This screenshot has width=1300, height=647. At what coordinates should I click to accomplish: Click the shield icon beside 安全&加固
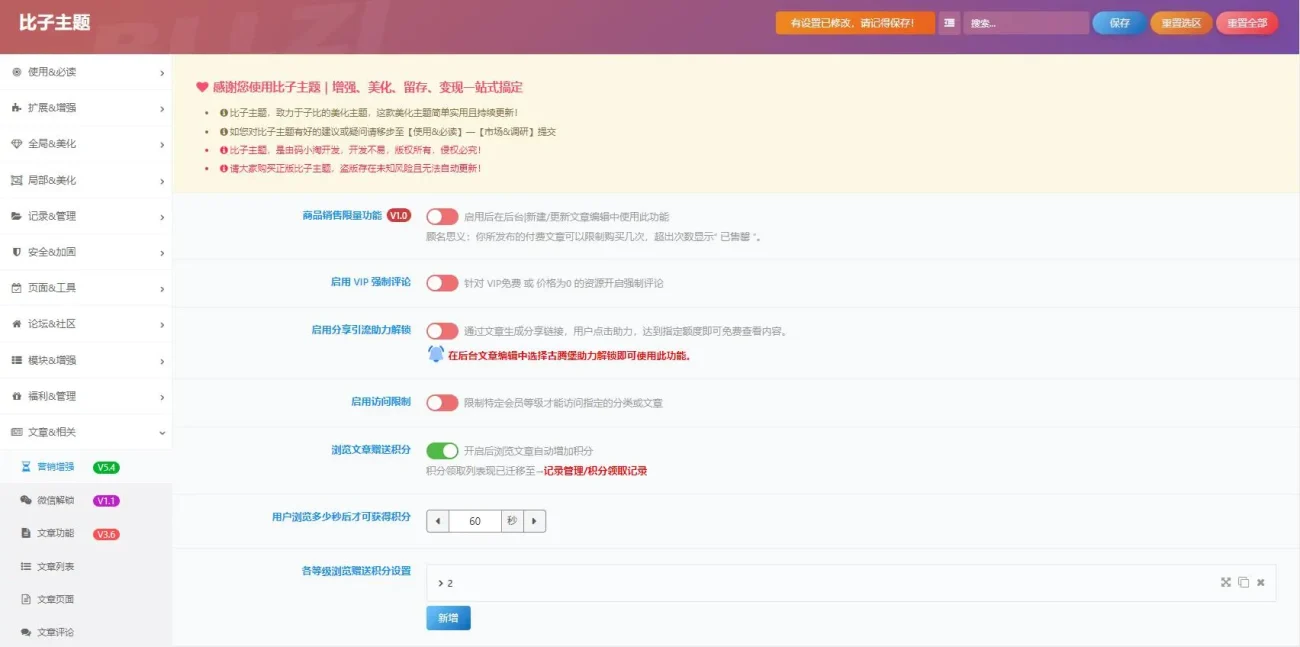[16, 252]
